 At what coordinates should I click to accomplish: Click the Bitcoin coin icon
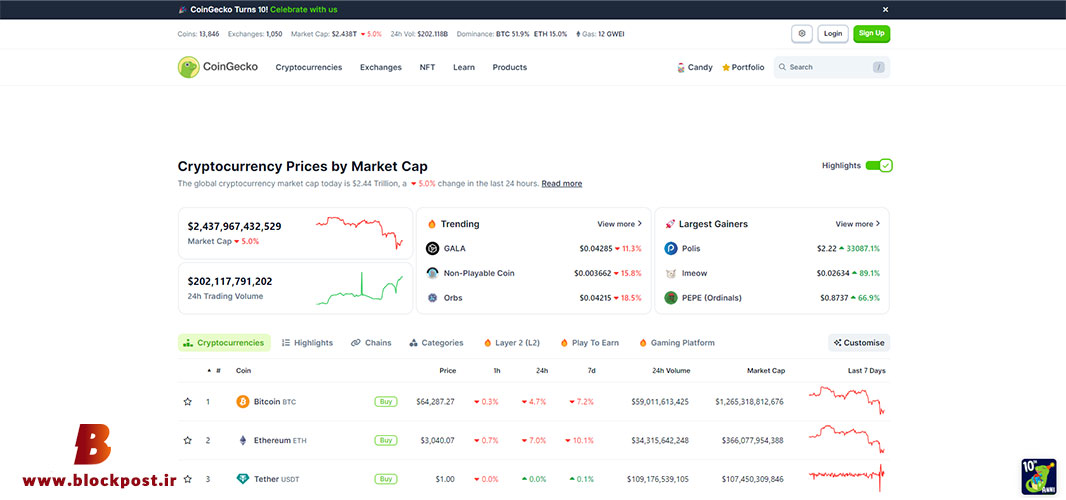pos(243,402)
